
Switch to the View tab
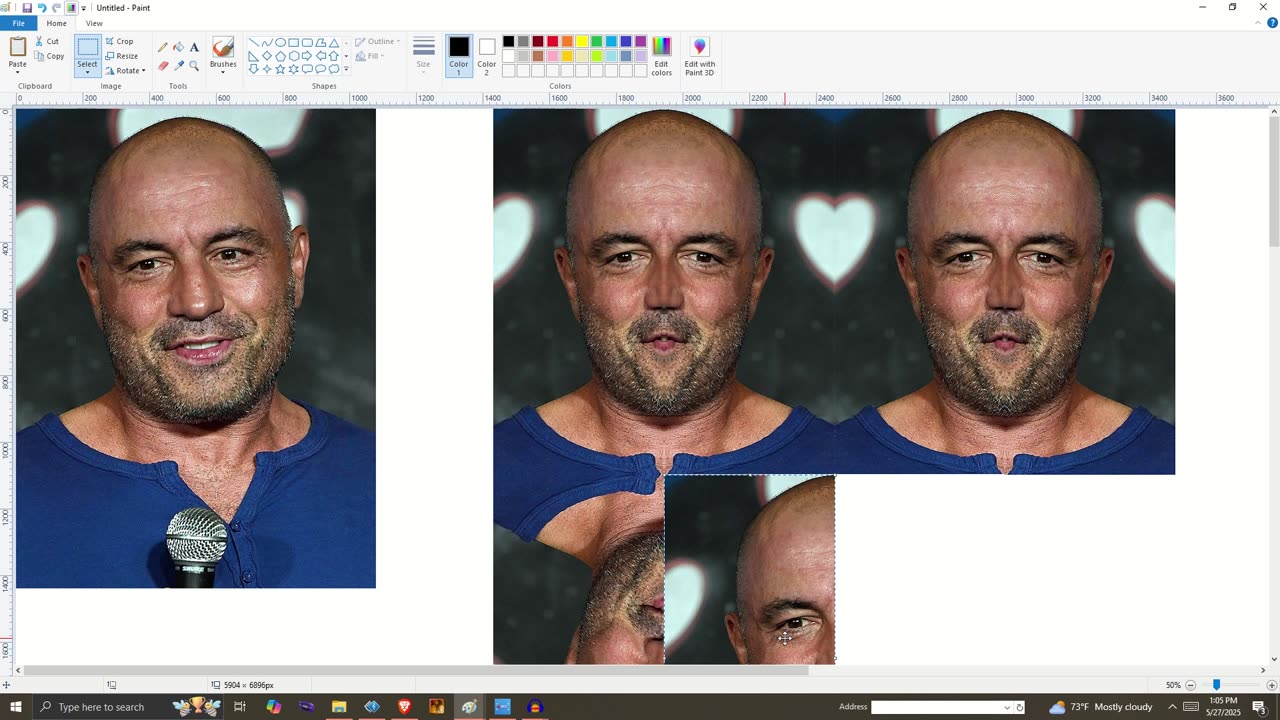click(x=94, y=23)
